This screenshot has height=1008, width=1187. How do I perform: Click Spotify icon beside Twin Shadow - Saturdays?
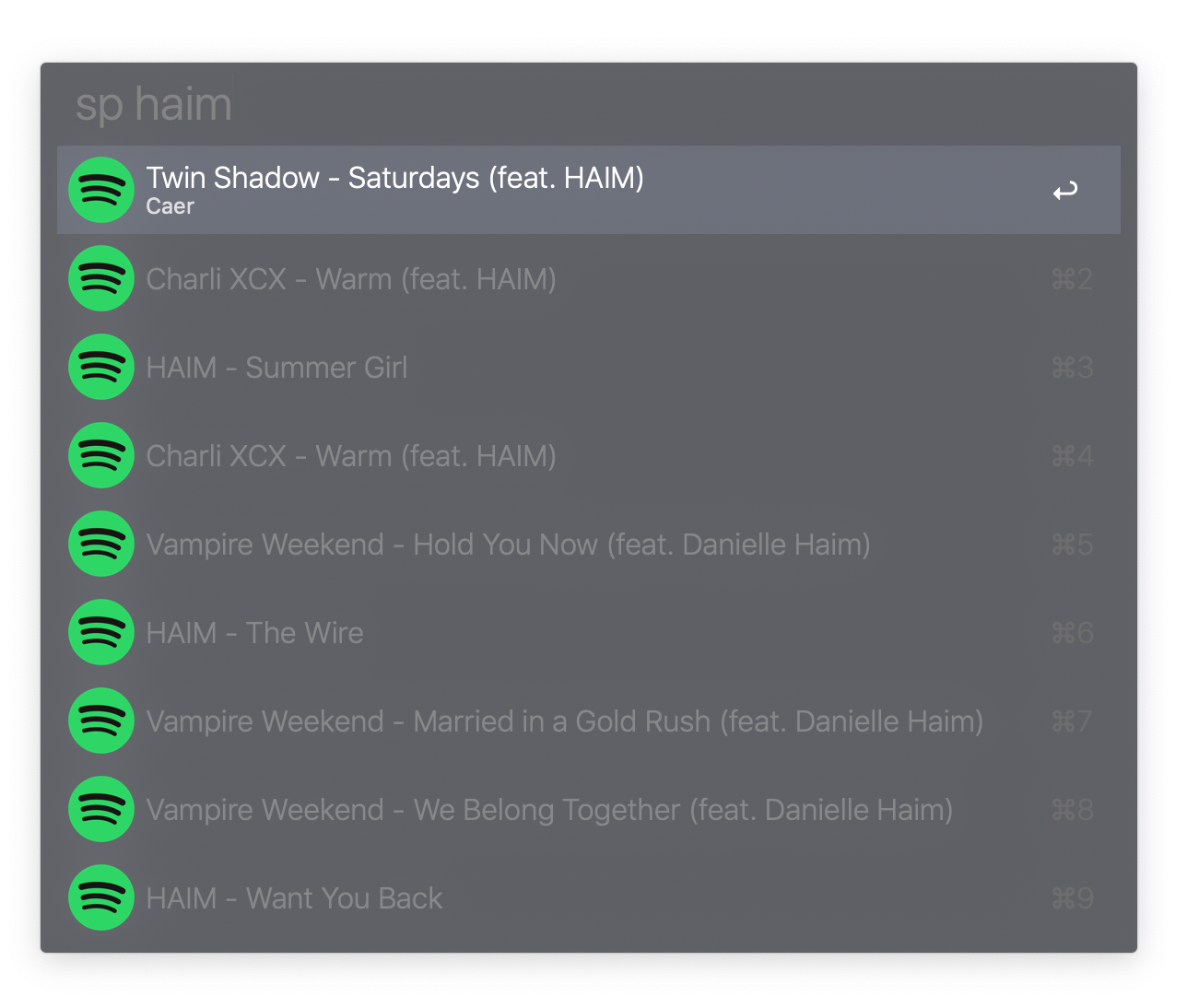click(101, 190)
